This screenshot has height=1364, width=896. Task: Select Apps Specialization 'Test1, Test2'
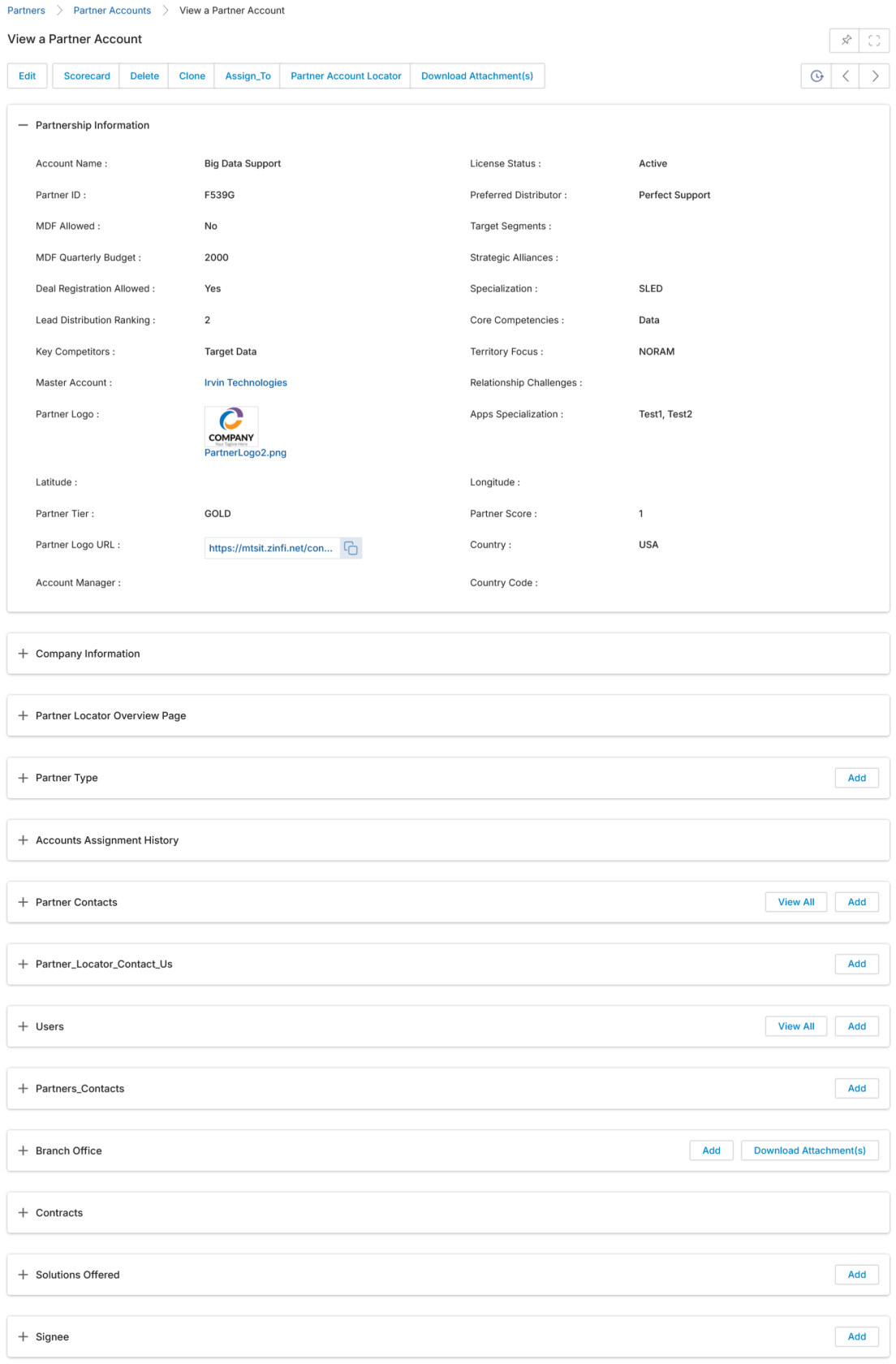pos(666,414)
